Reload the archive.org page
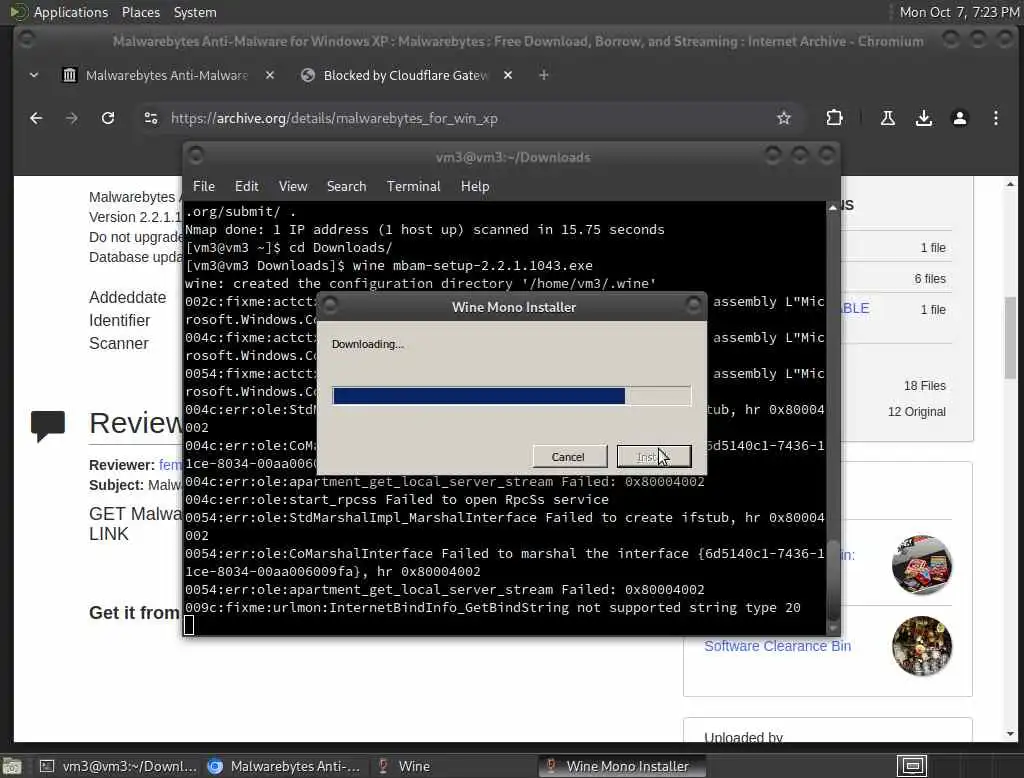The height and width of the screenshot is (778, 1024). pyautogui.click(x=108, y=118)
